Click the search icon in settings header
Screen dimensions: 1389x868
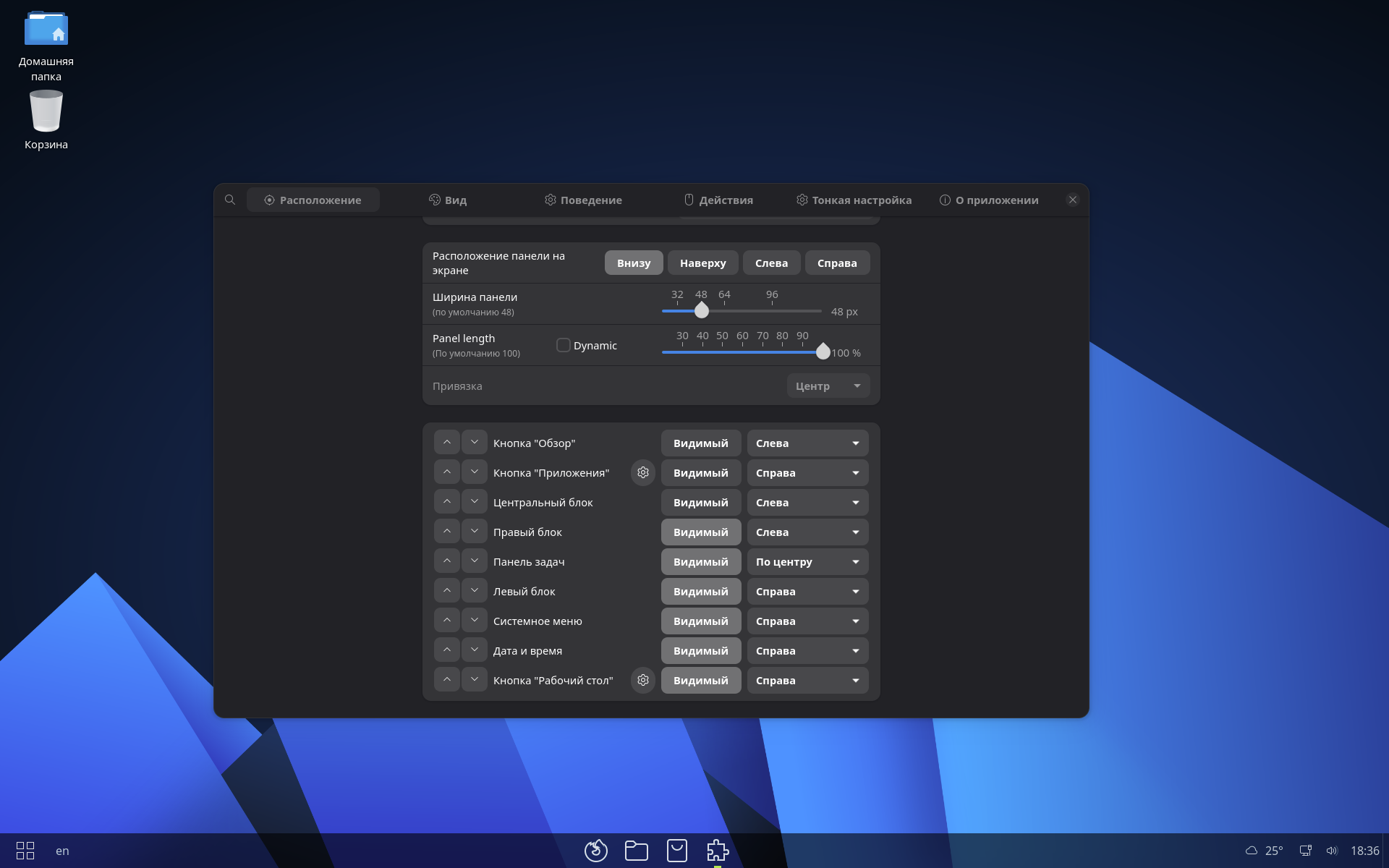[x=230, y=200]
